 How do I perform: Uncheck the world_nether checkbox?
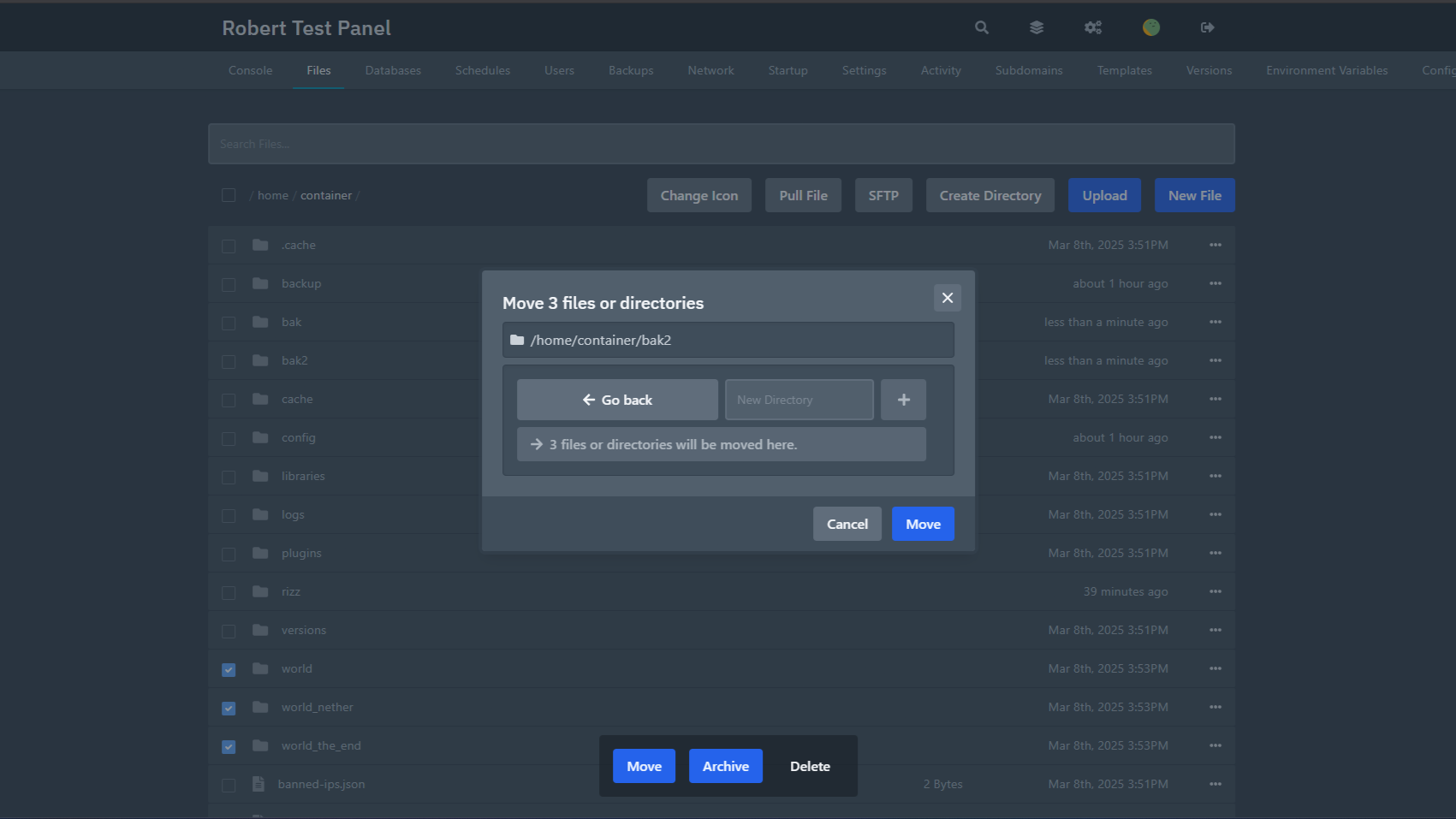(229, 708)
